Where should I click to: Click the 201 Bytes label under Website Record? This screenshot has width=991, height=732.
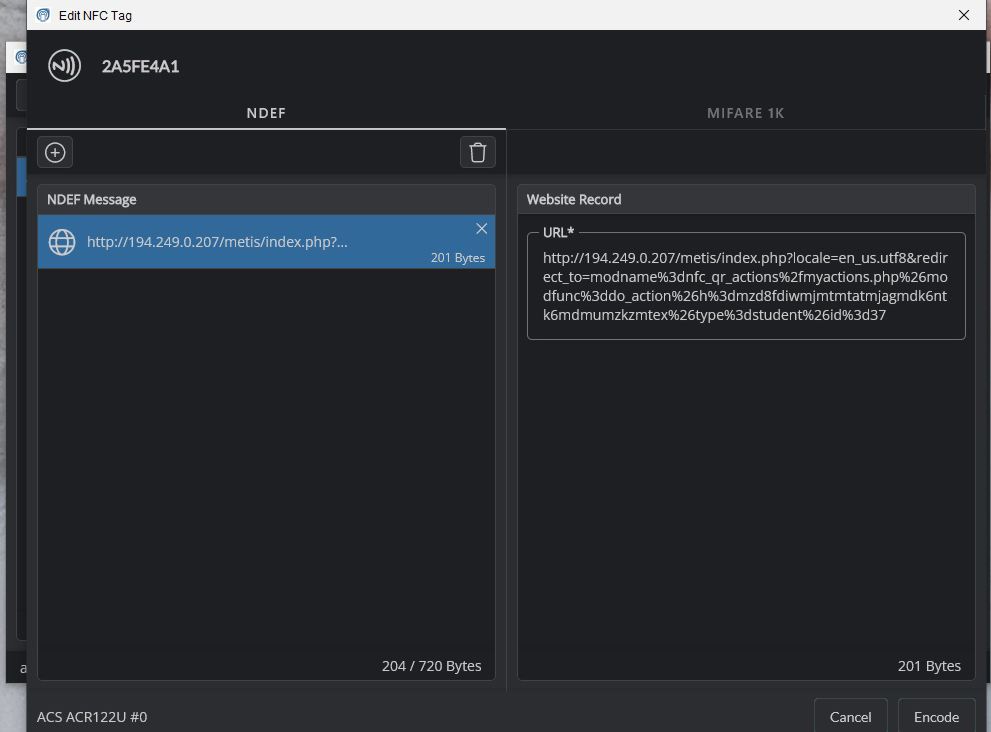(929, 666)
